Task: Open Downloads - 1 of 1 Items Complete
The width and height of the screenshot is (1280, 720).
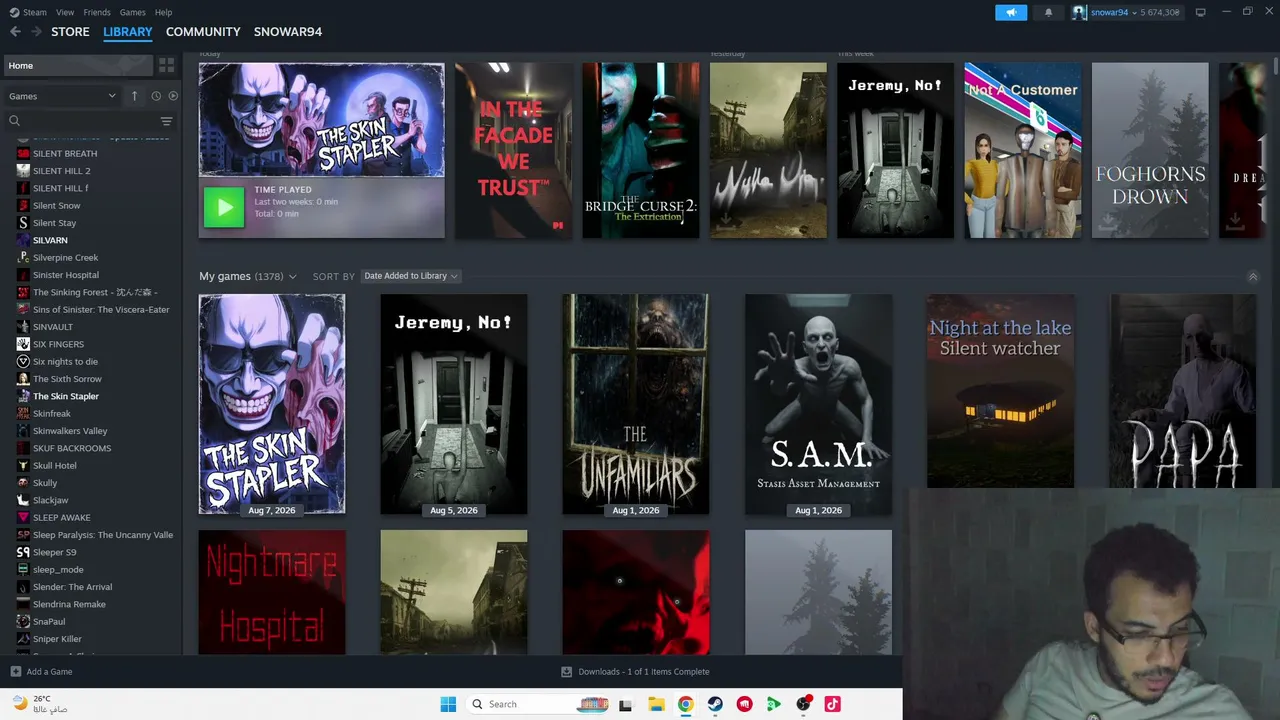Action: 644,672
